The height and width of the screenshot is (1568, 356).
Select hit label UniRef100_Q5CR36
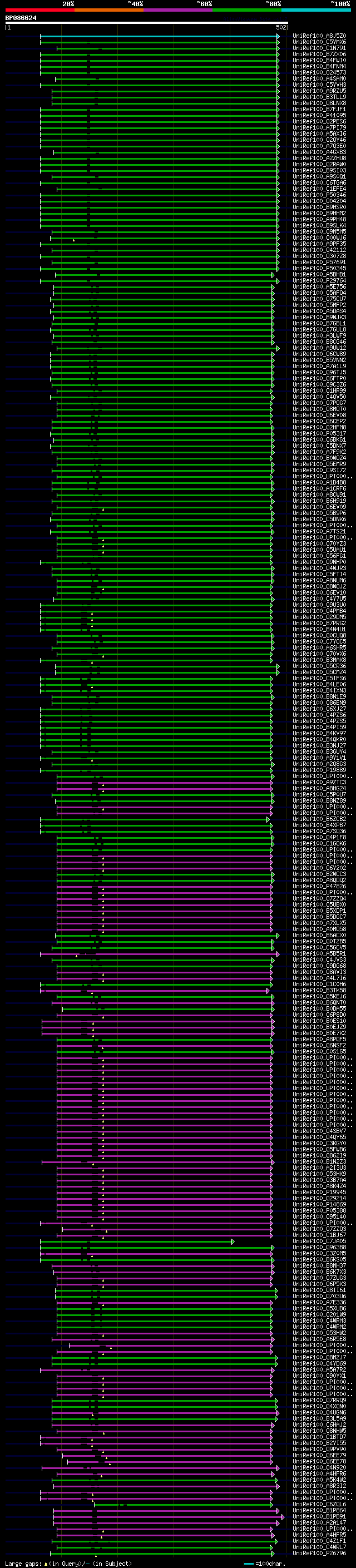click(319, 666)
